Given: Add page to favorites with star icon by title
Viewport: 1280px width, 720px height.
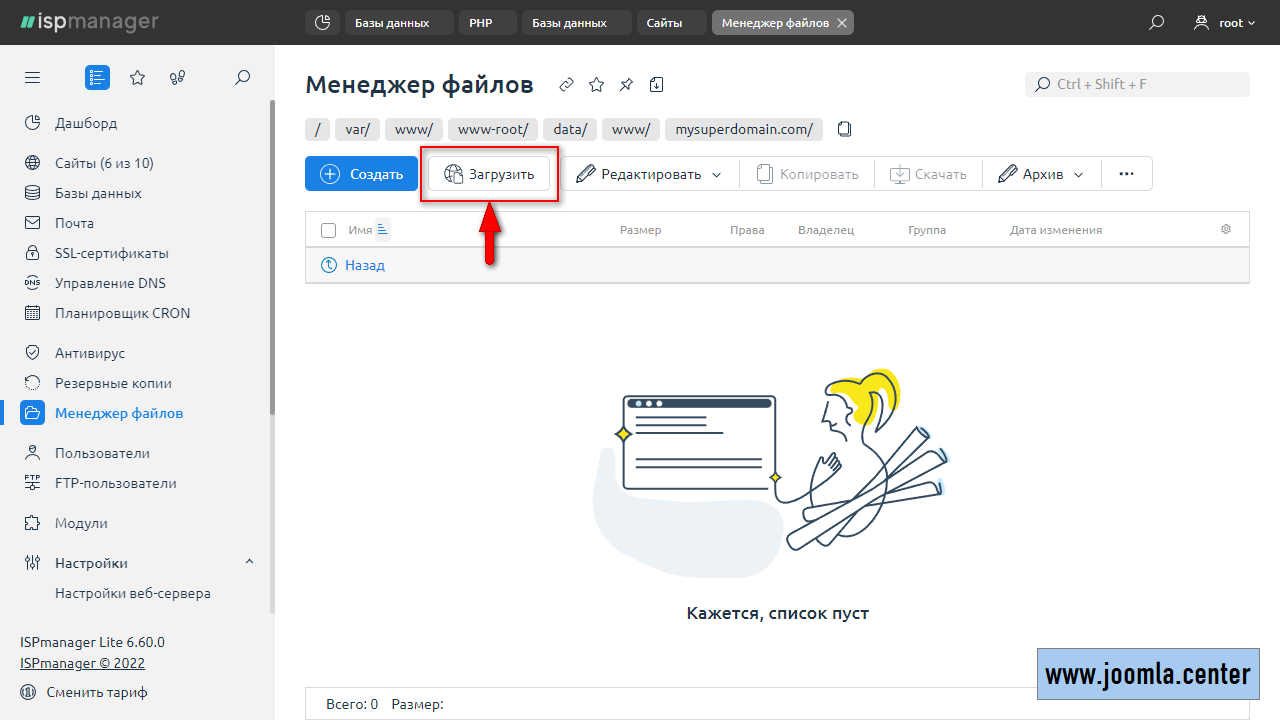Looking at the screenshot, I should (596, 85).
